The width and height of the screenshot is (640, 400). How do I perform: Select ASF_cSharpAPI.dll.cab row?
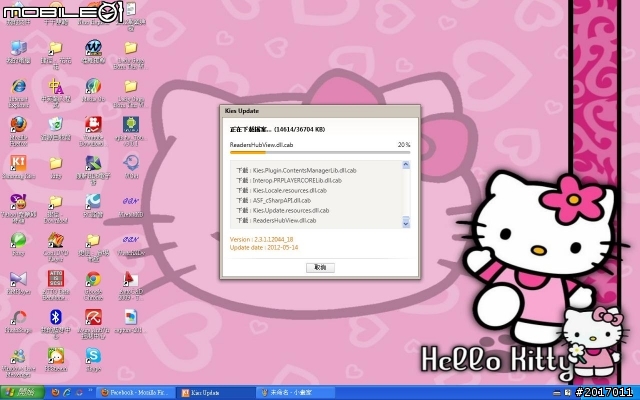(273, 200)
